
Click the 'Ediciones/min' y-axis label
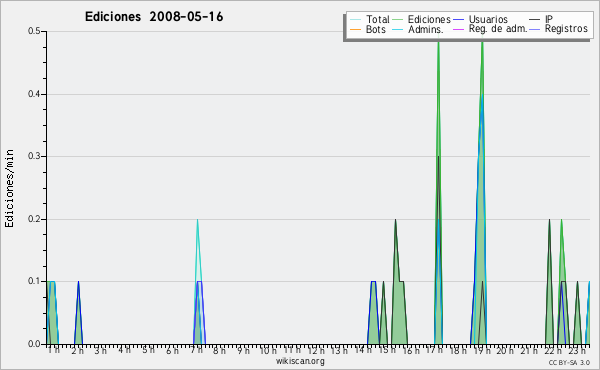[x=9, y=188]
